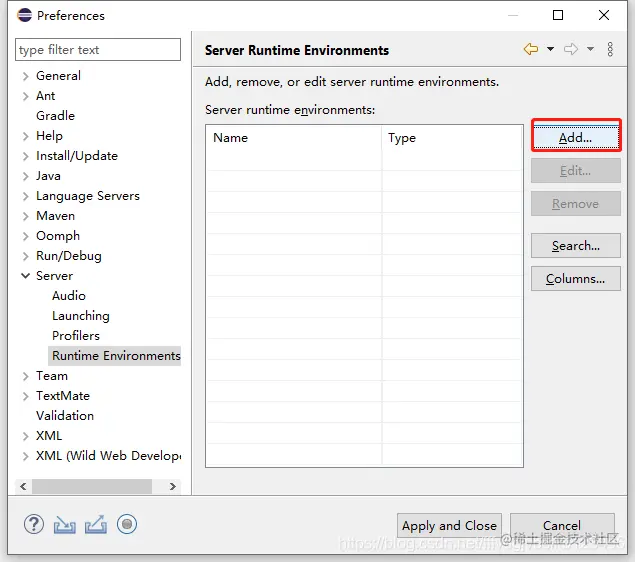Image resolution: width=635 pixels, height=562 pixels.
Task: Expand the Help tree node
Action: (x=26, y=136)
